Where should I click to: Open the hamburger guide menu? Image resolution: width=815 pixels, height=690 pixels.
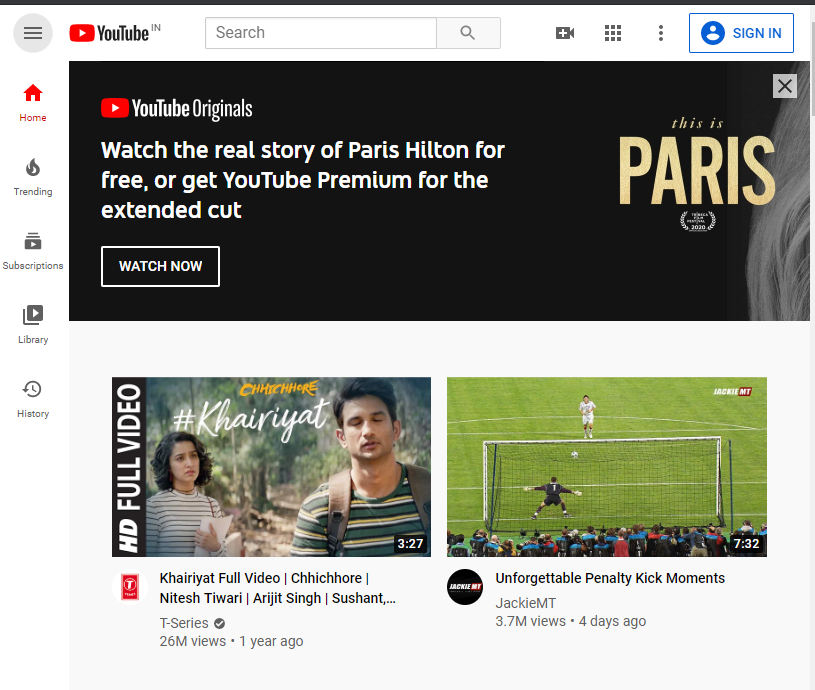pos(33,33)
